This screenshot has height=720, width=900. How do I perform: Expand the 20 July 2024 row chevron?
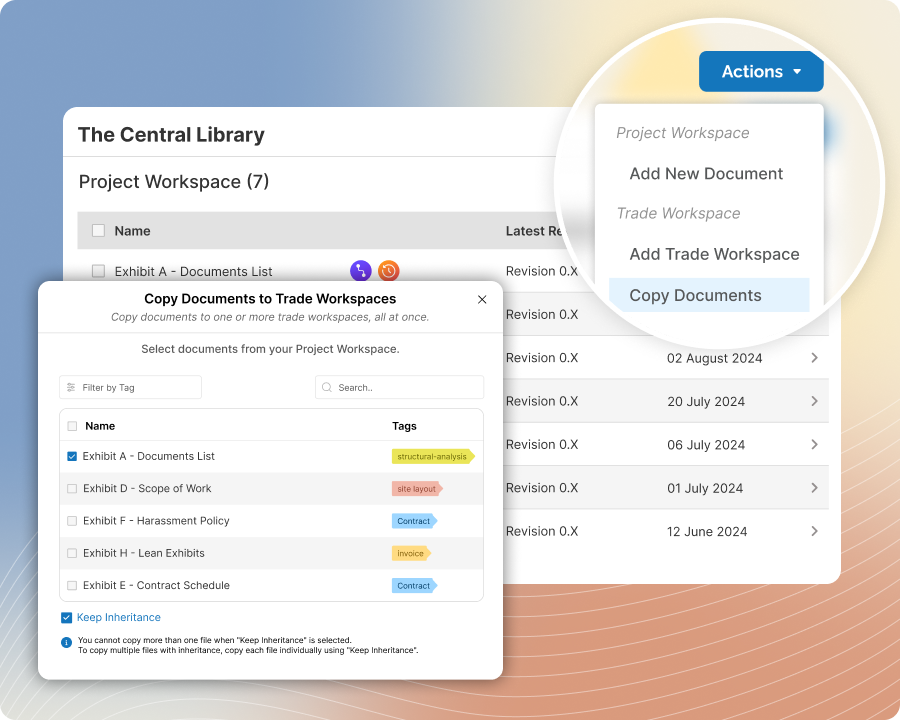pyautogui.click(x=814, y=401)
